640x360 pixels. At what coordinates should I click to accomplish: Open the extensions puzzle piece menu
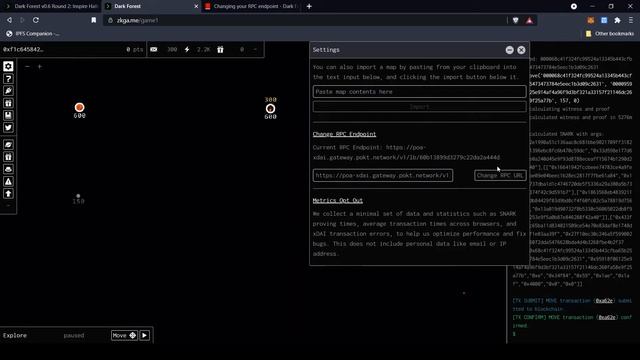click(x=617, y=20)
